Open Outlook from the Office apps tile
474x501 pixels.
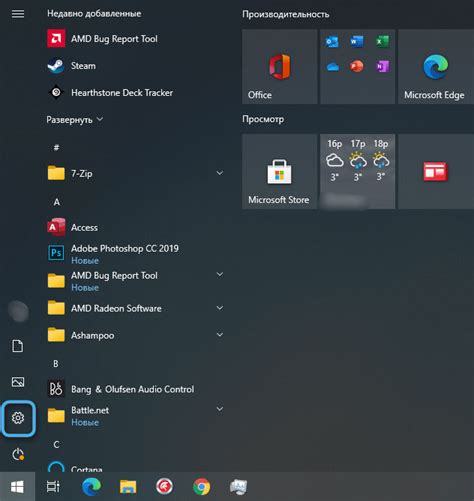pyautogui.click(x=332, y=42)
